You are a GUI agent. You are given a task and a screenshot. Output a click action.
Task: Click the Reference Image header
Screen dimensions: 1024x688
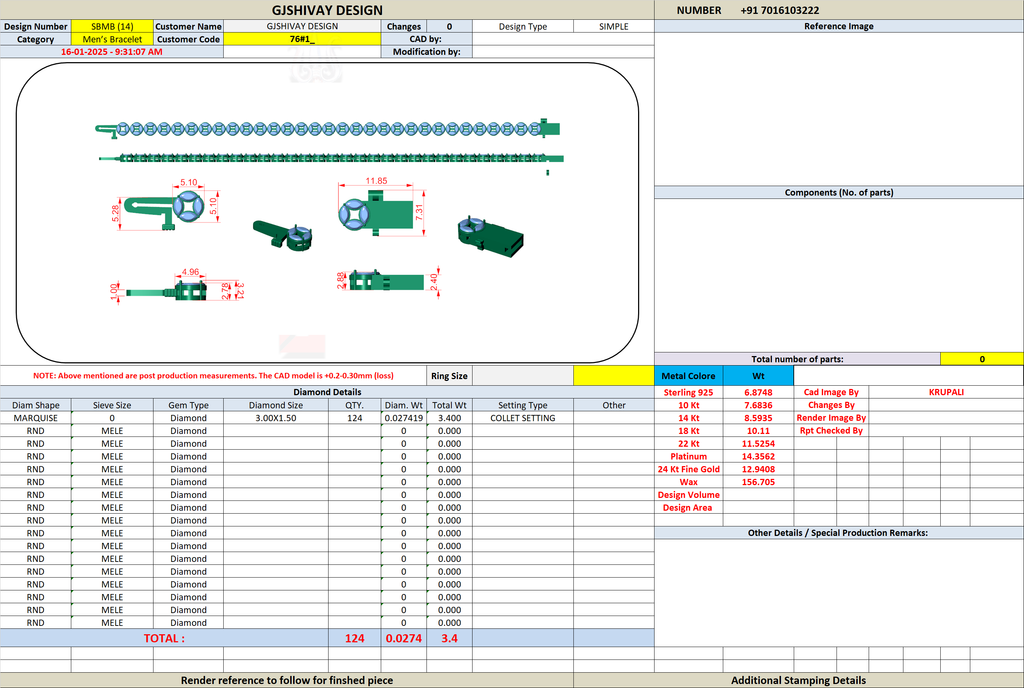(839, 26)
